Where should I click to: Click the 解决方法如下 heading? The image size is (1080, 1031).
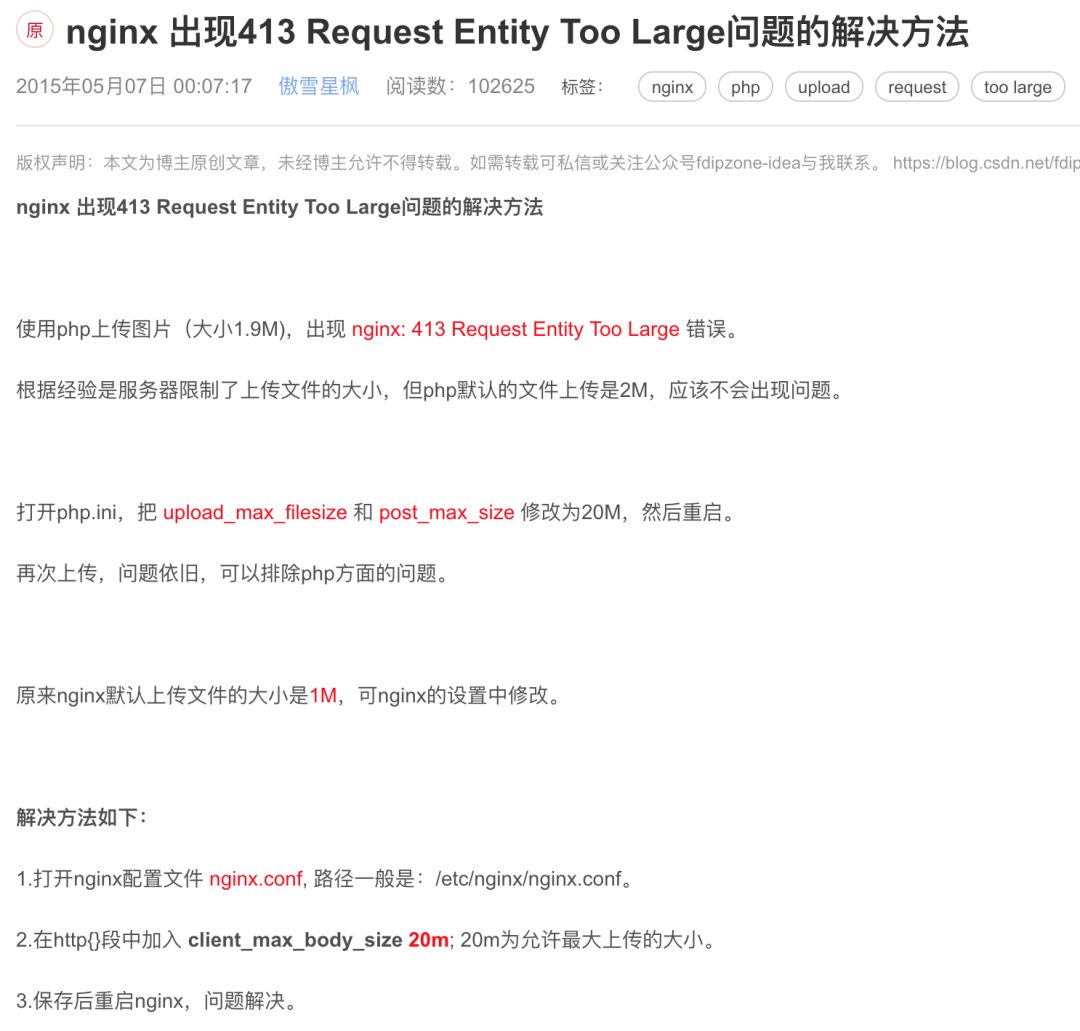81,817
